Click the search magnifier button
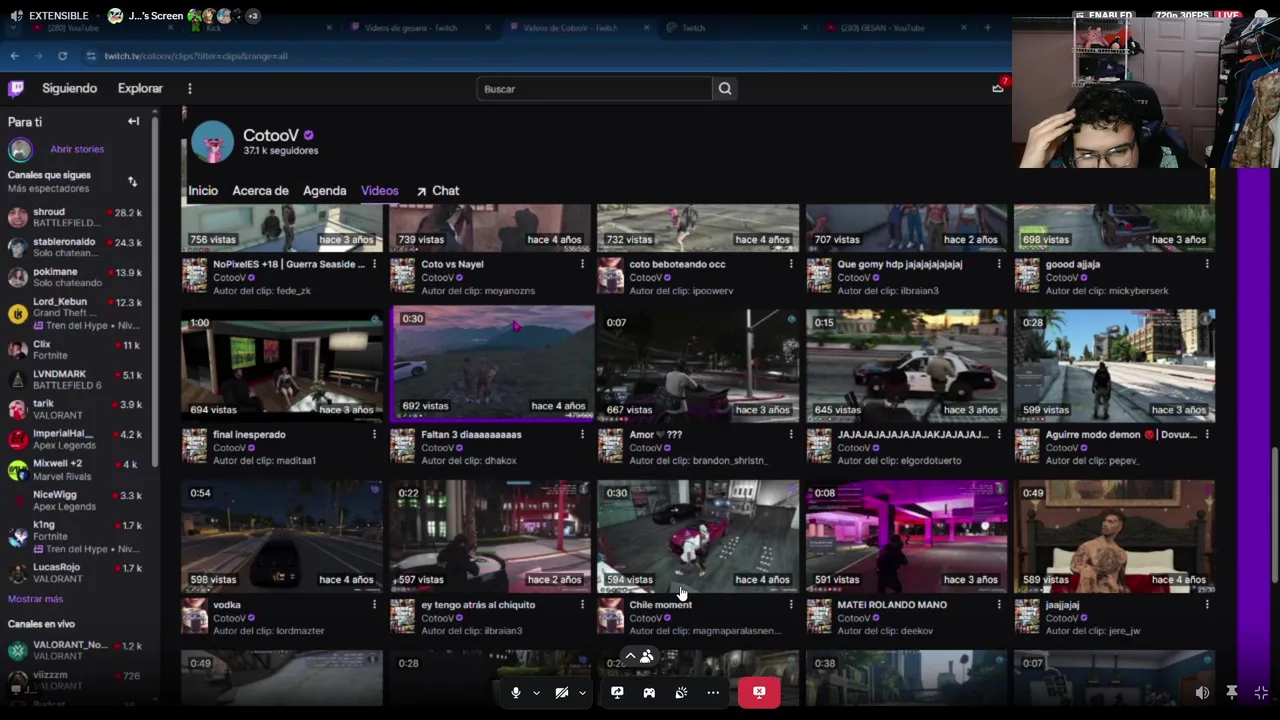This screenshot has width=1280, height=720. pos(725,89)
